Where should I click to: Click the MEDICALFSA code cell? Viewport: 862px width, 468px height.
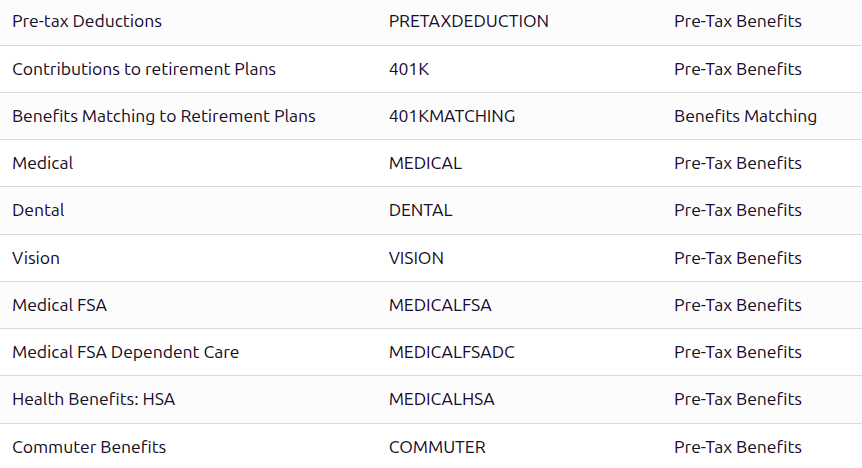pos(440,305)
